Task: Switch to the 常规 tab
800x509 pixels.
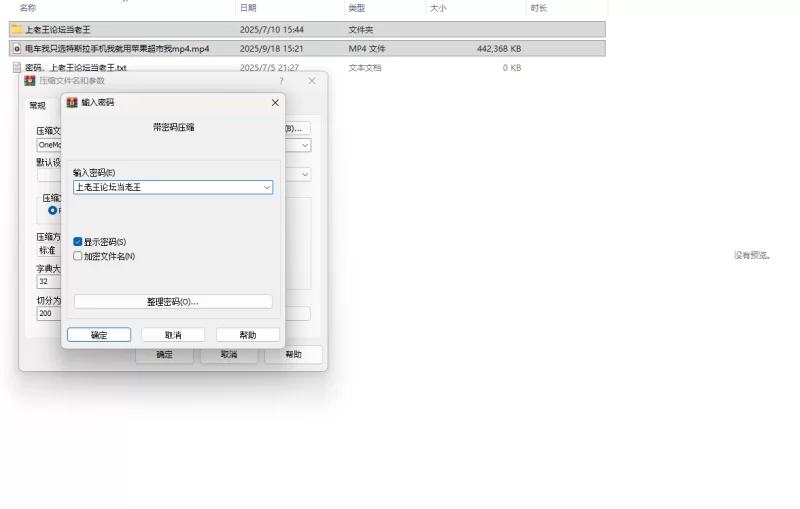Action: pos(37,106)
